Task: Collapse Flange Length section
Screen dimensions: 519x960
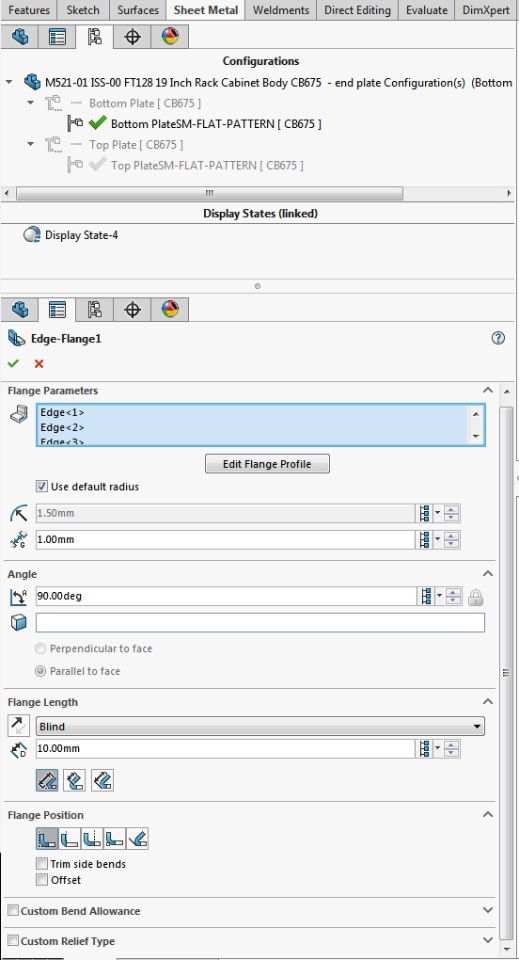Action: (x=488, y=702)
